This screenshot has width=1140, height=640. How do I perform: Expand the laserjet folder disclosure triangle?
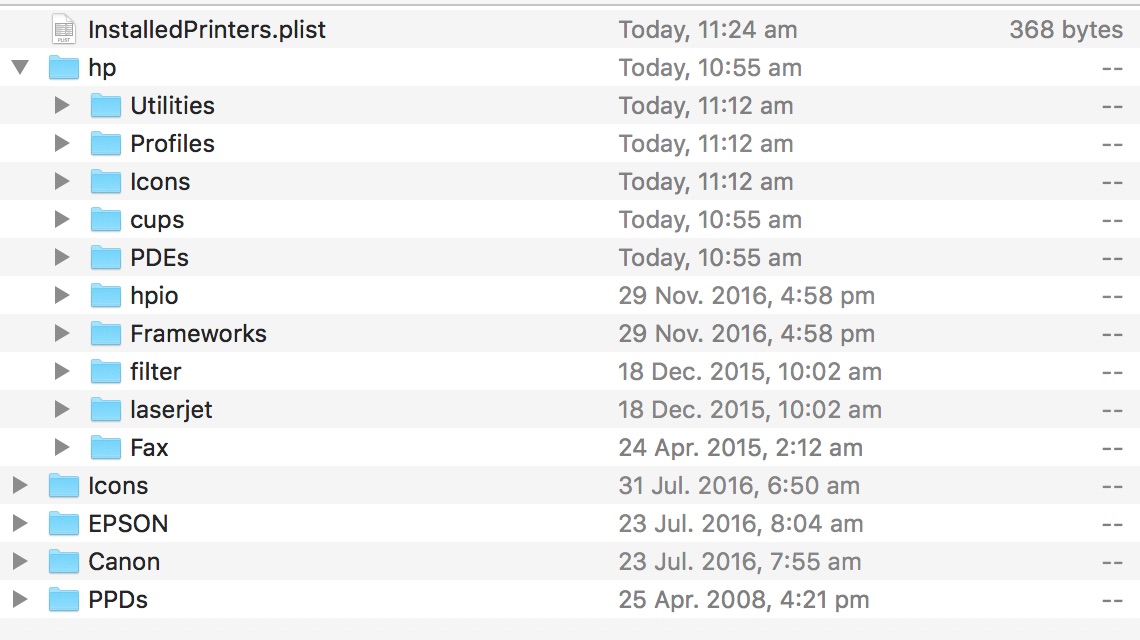pyautogui.click(x=63, y=409)
